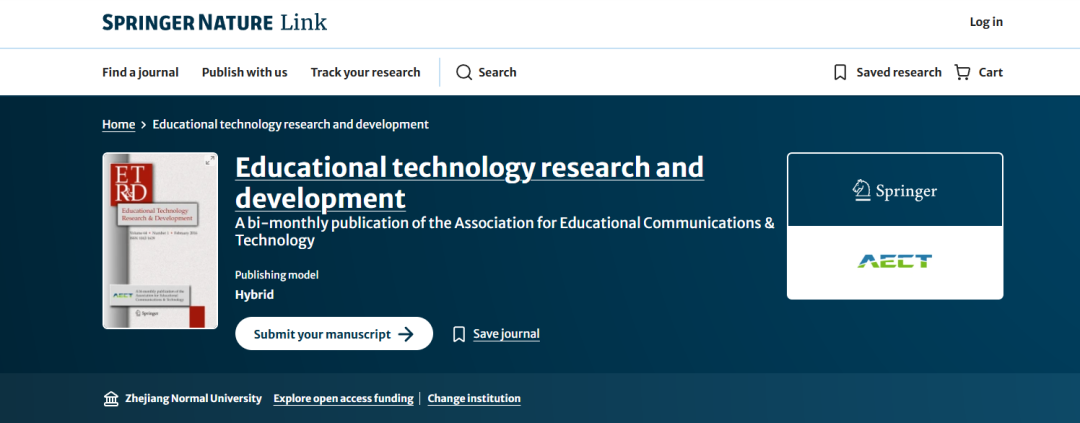Click the Change institution link

474,398
